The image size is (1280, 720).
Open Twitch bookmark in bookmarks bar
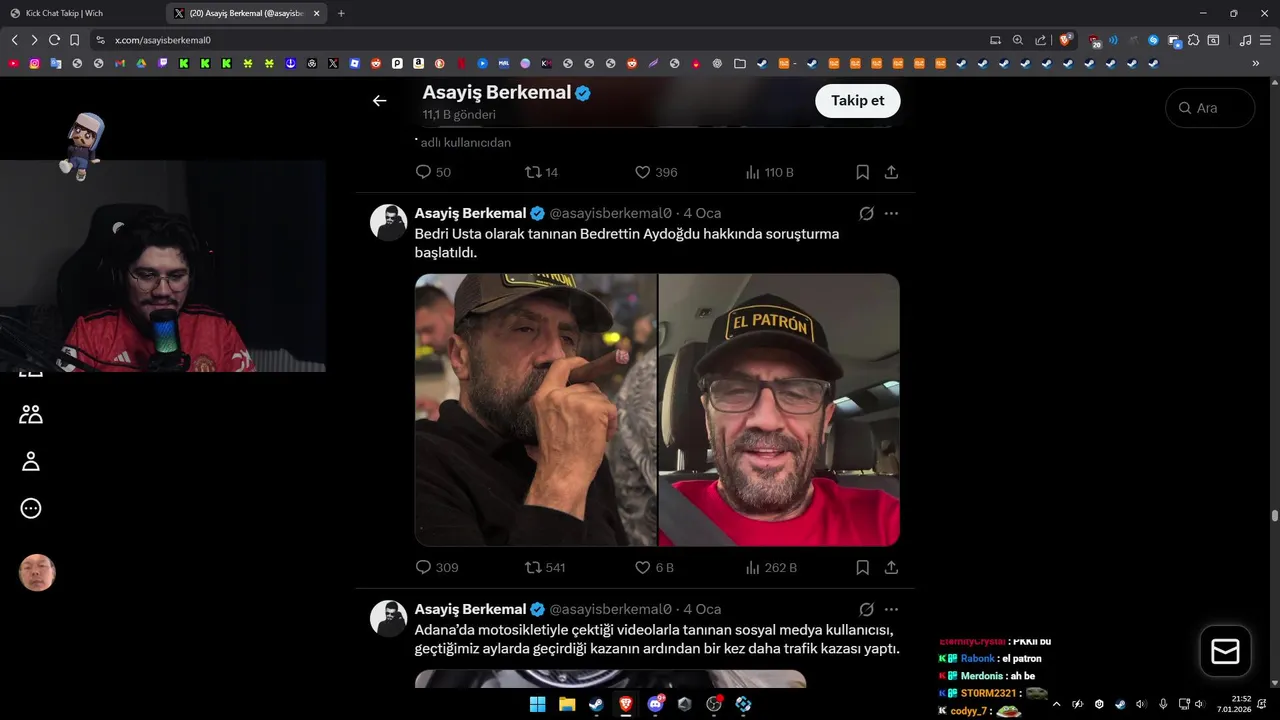coord(163,63)
